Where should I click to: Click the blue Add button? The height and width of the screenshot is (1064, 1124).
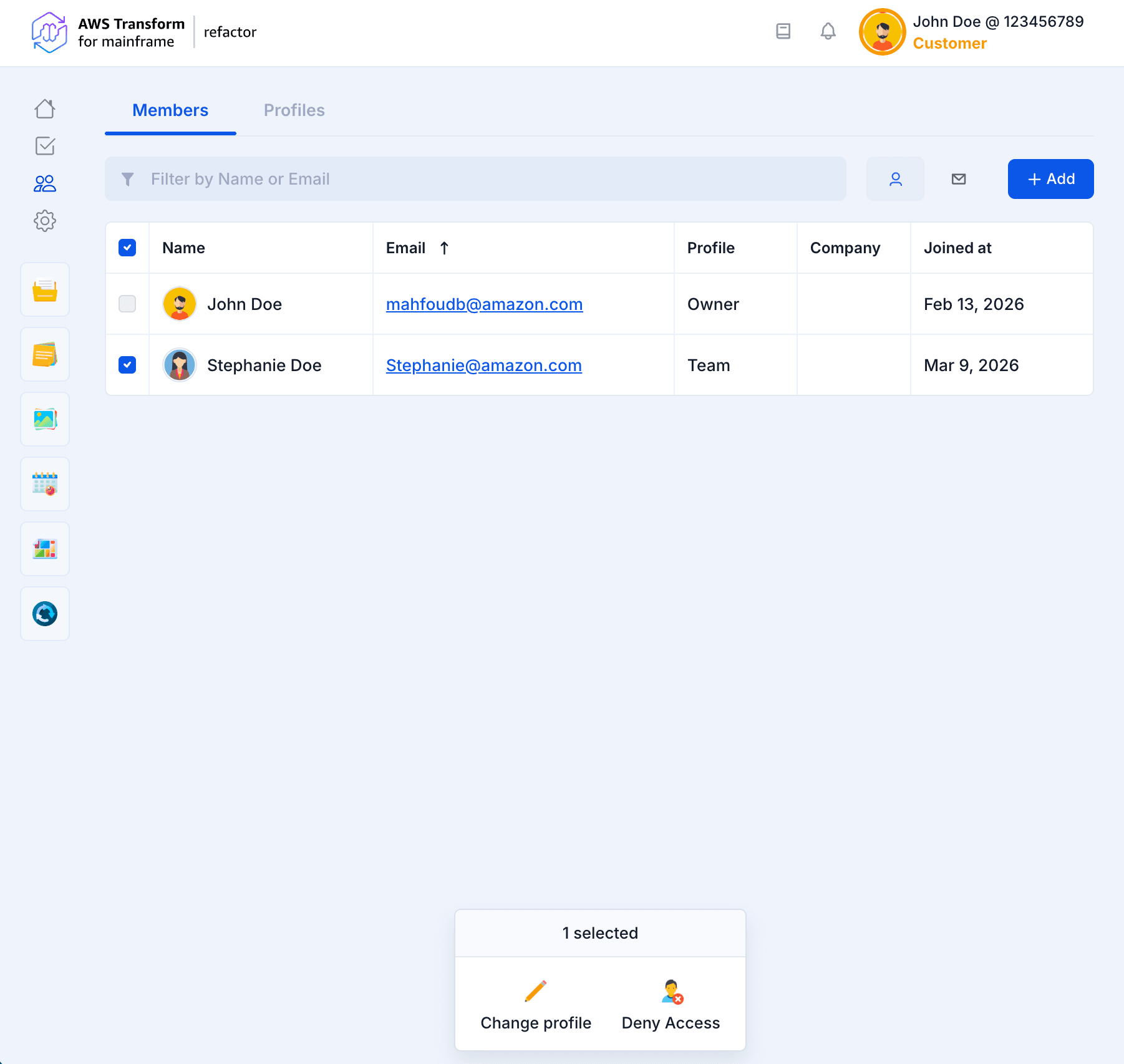pyautogui.click(x=1050, y=179)
